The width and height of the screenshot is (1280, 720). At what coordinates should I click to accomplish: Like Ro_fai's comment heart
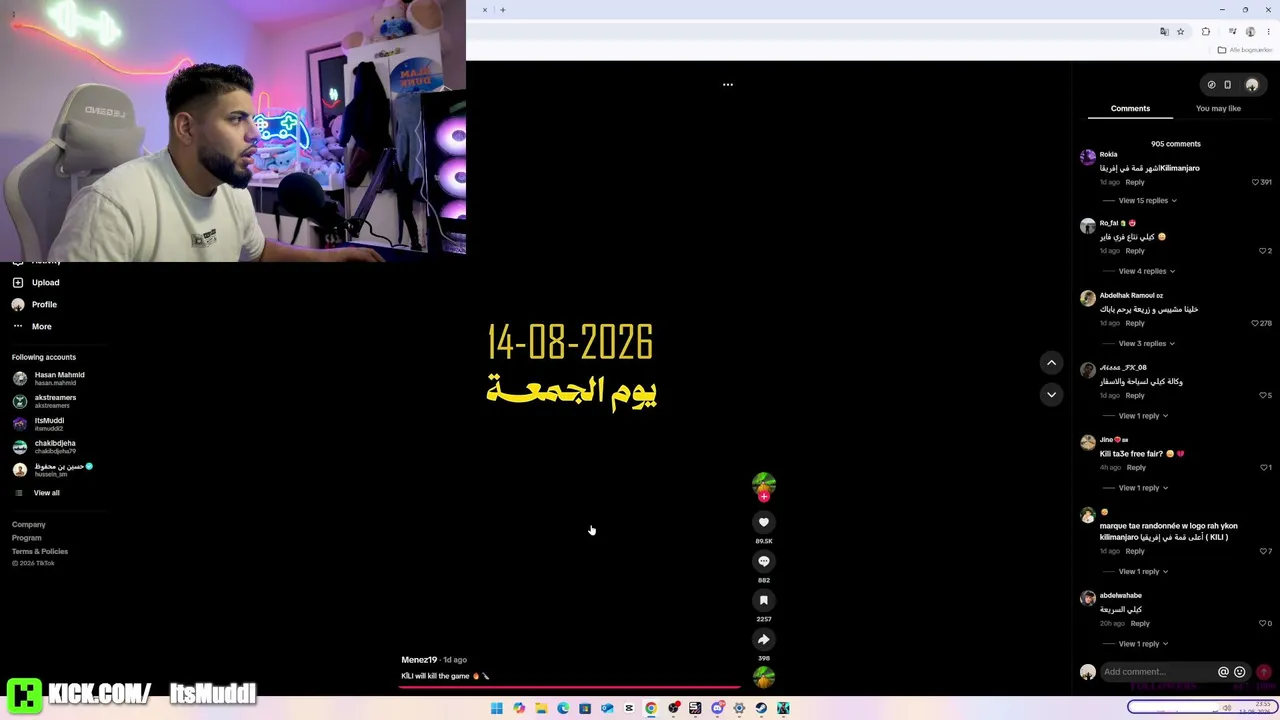1263,251
